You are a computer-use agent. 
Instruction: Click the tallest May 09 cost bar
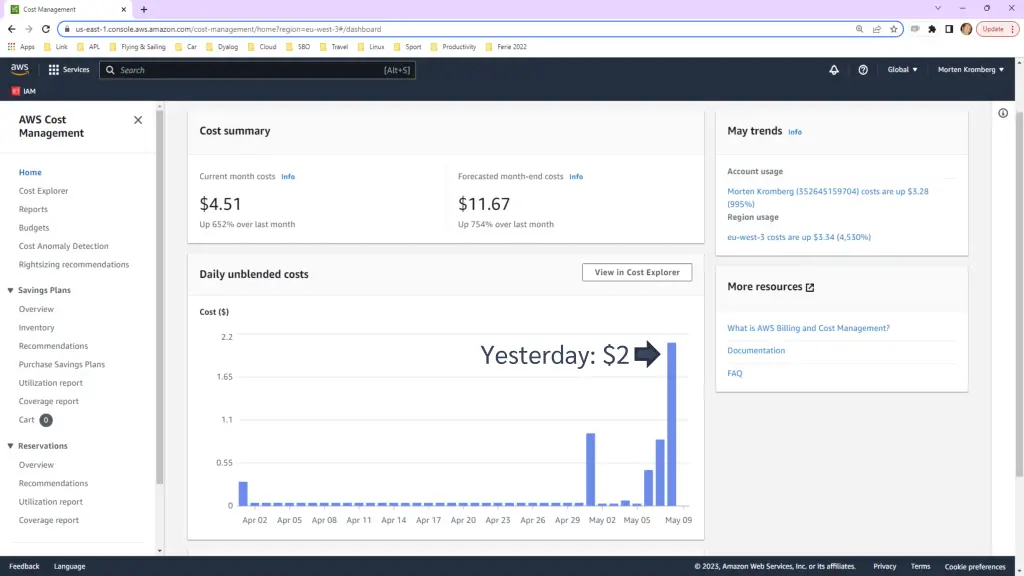[x=671, y=424]
